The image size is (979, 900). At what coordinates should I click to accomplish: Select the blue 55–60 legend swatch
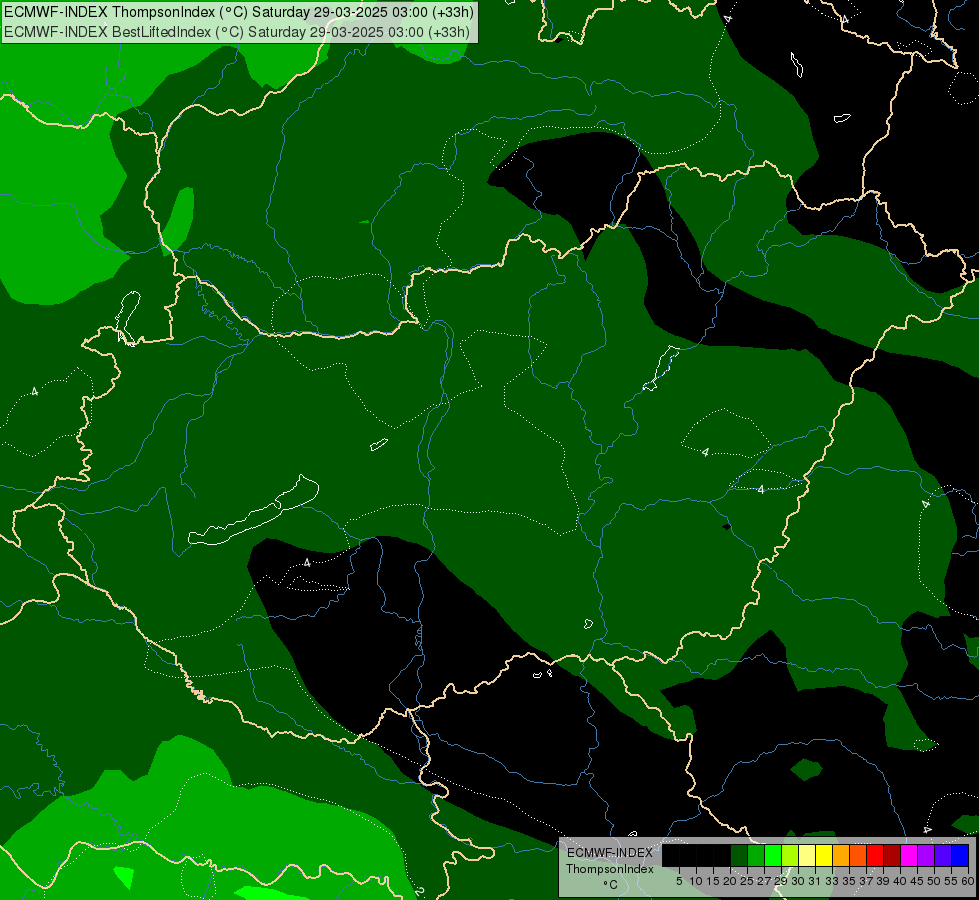[x=960, y=855]
